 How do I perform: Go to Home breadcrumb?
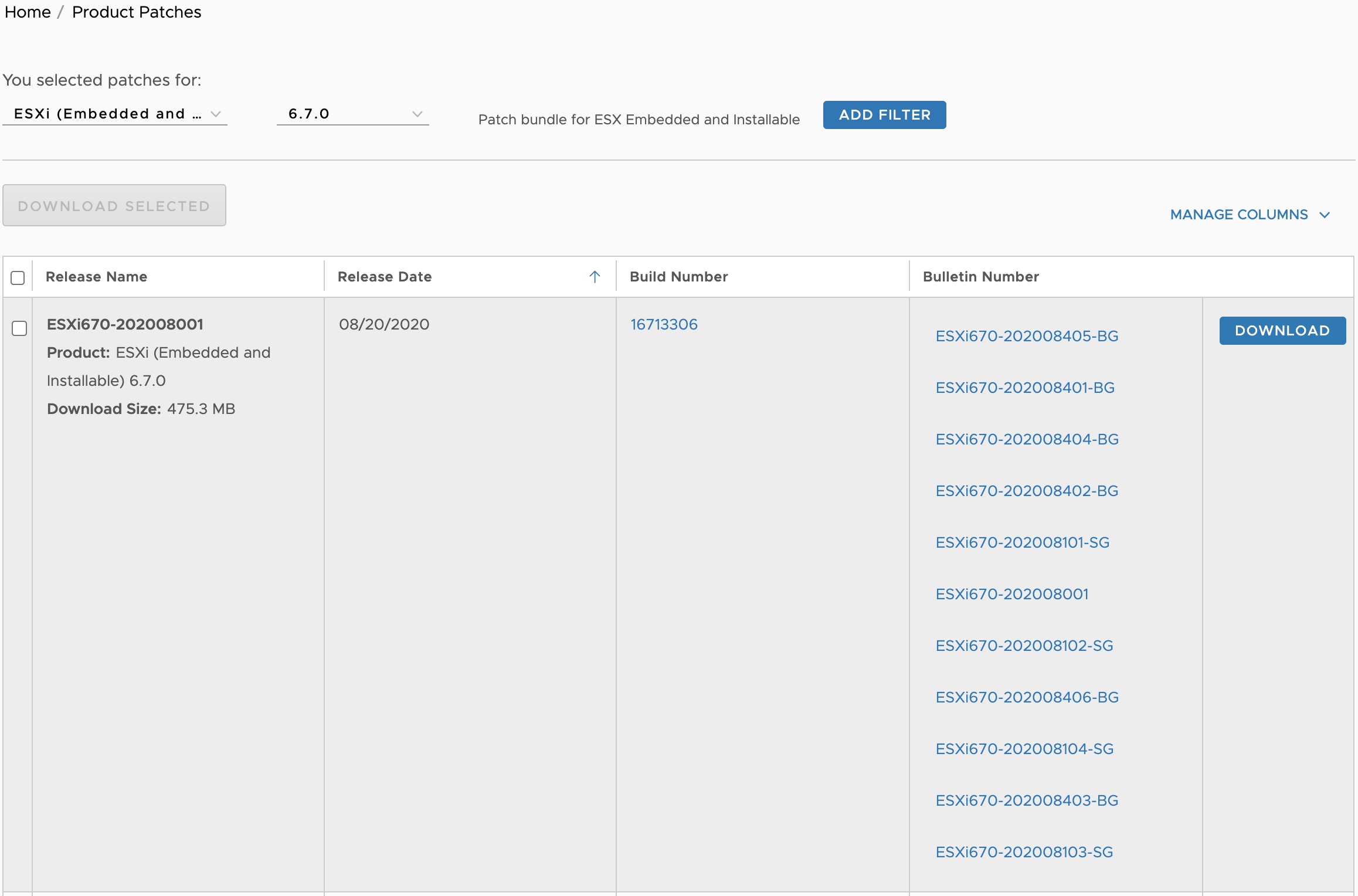[28, 12]
